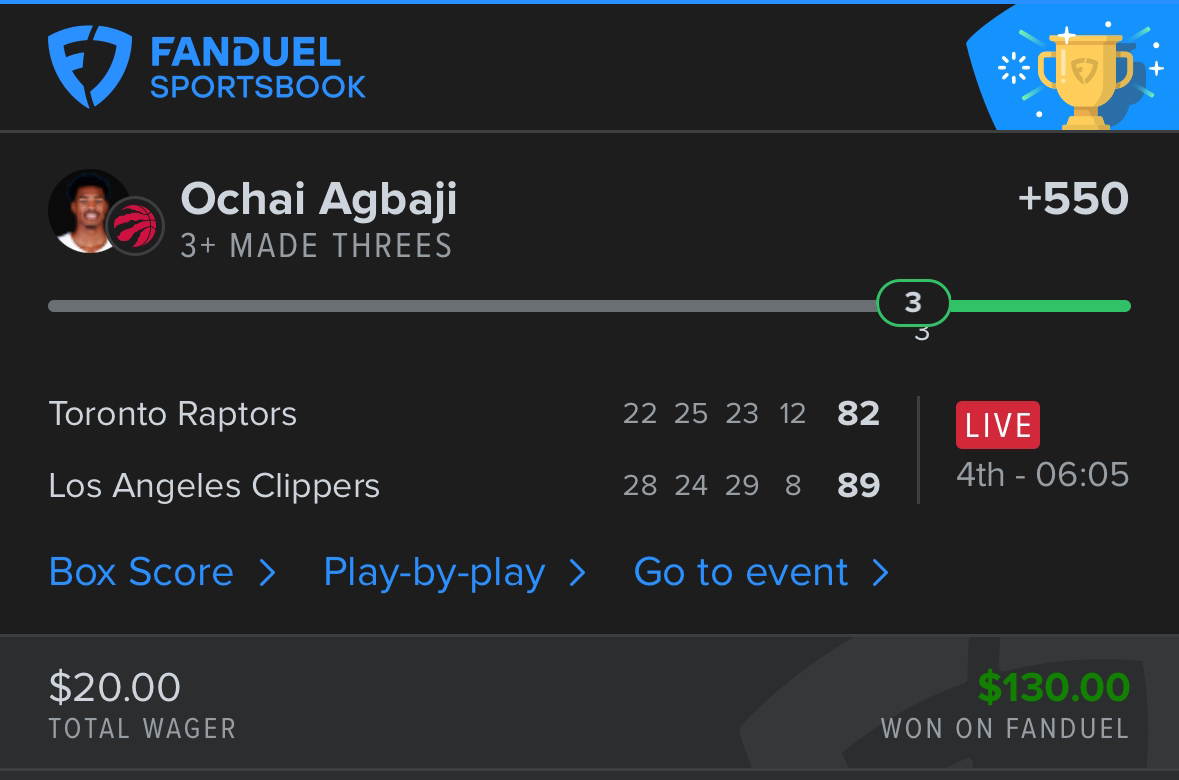The image size is (1179, 780).
Task: Open the Box Score link
Action: pos(141,572)
